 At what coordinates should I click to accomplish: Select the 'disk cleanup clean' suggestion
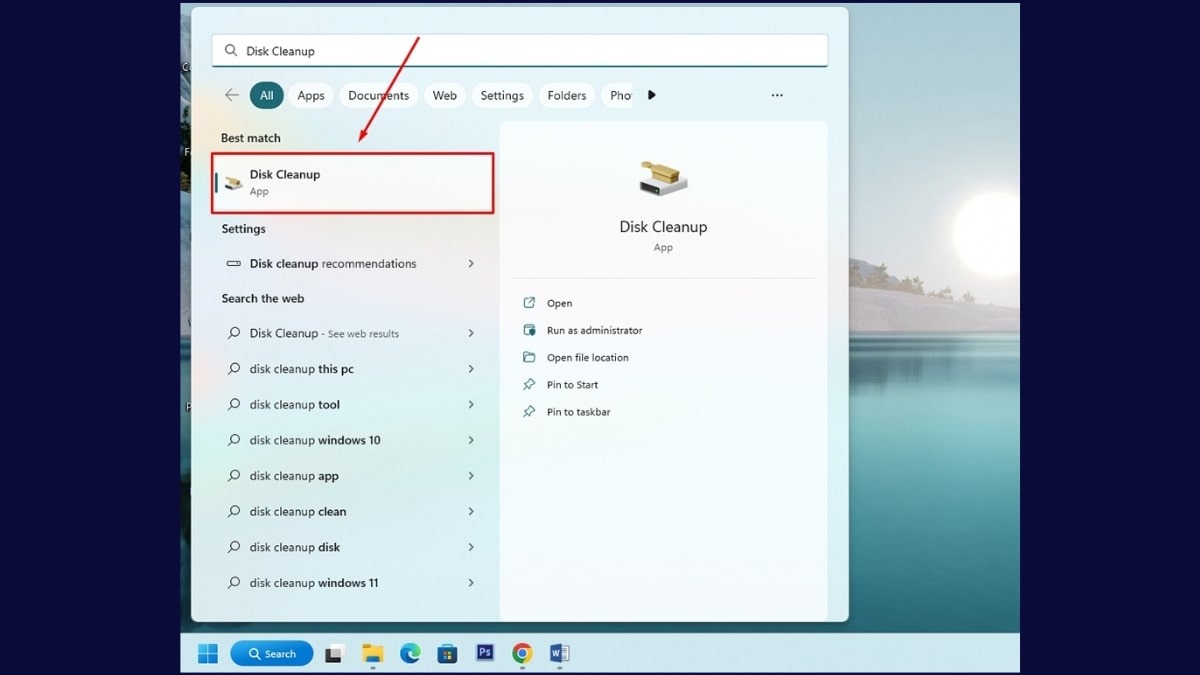tap(351, 511)
